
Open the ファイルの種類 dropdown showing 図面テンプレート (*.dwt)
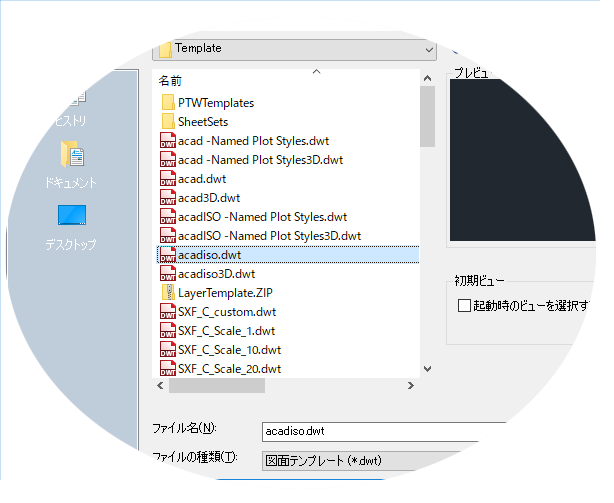[x=362, y=460]
